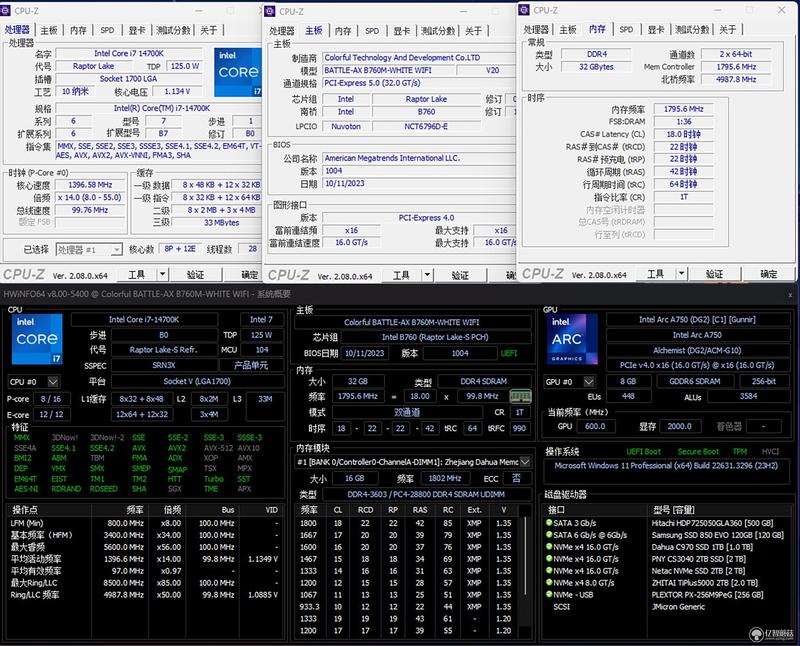Switch to the 内存 tab in the left CPU-Z window

click(78, 30)
